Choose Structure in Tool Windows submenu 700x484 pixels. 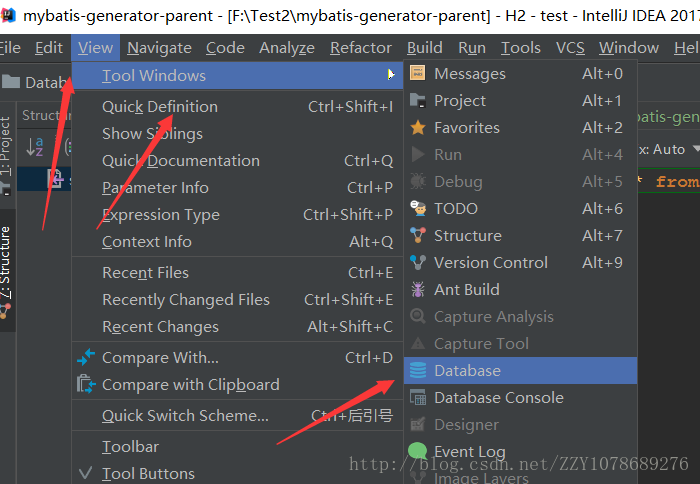click(521, 235)
